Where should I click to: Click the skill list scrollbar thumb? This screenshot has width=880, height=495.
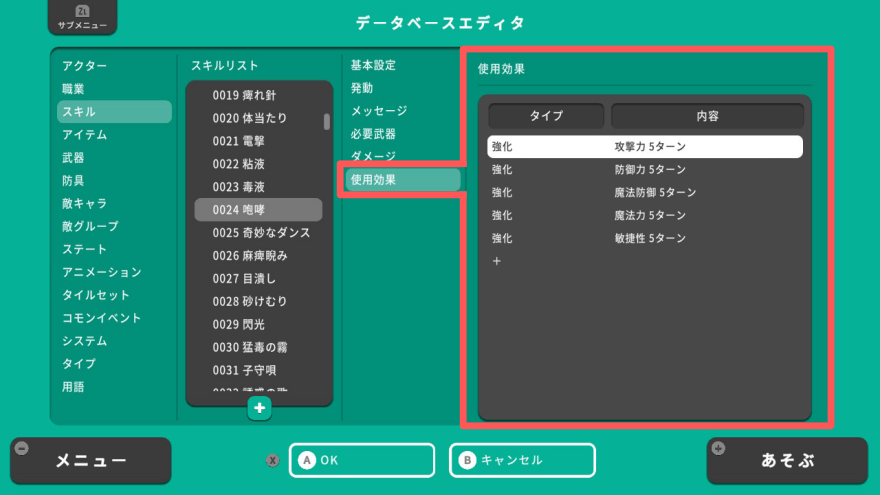(327, 122)
